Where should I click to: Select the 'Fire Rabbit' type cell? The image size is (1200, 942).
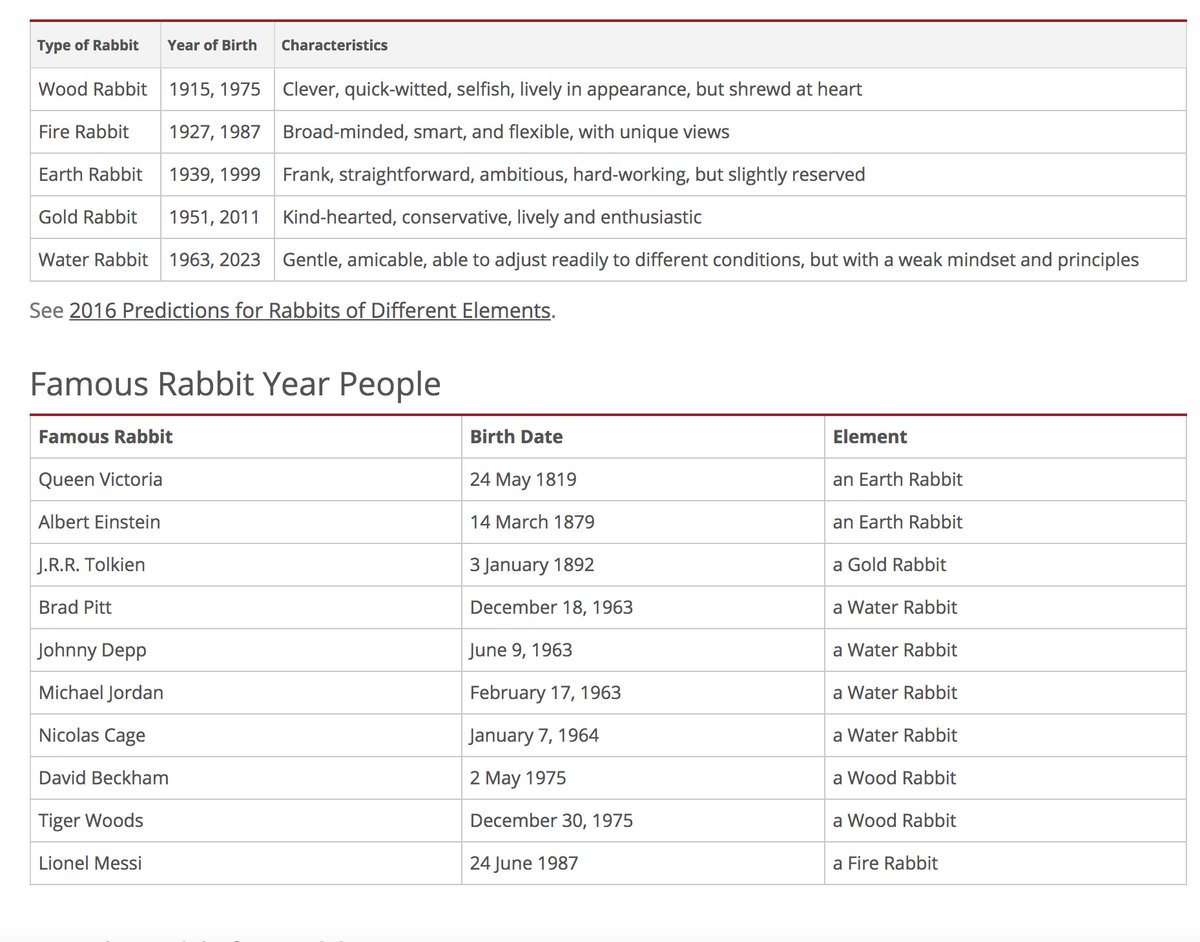point(95,132)
